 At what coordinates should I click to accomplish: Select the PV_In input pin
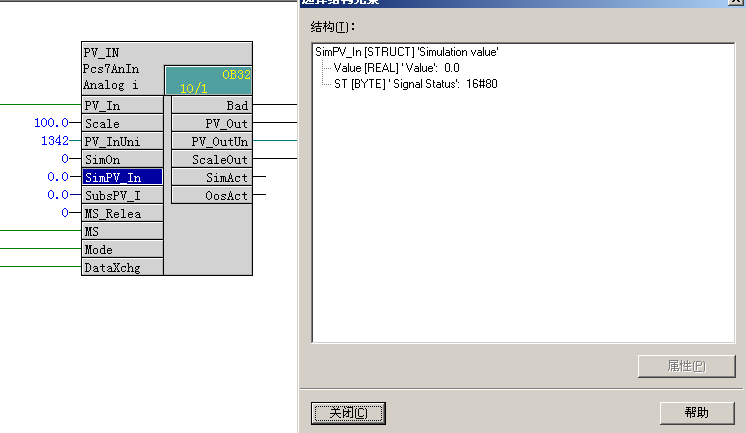click(122, 105)
